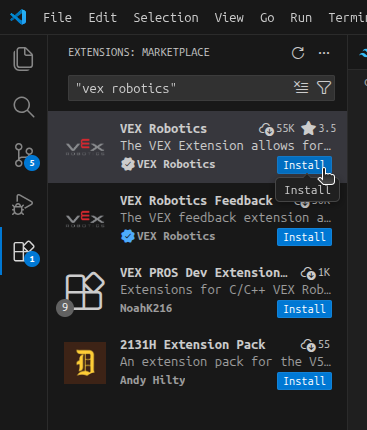Open the Run menu
This screenshot has height=430, width=367.
301,17
